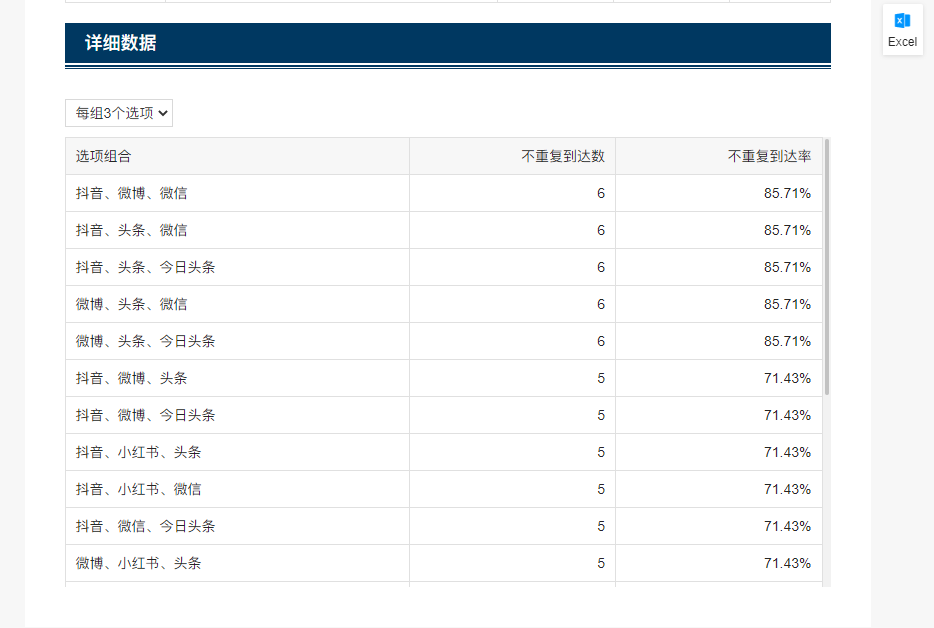Image resolution: width=934 pixels, height=628 pixels.
Task: Click the 不重复到达率 column header
Action: click(x=718, y=156)
